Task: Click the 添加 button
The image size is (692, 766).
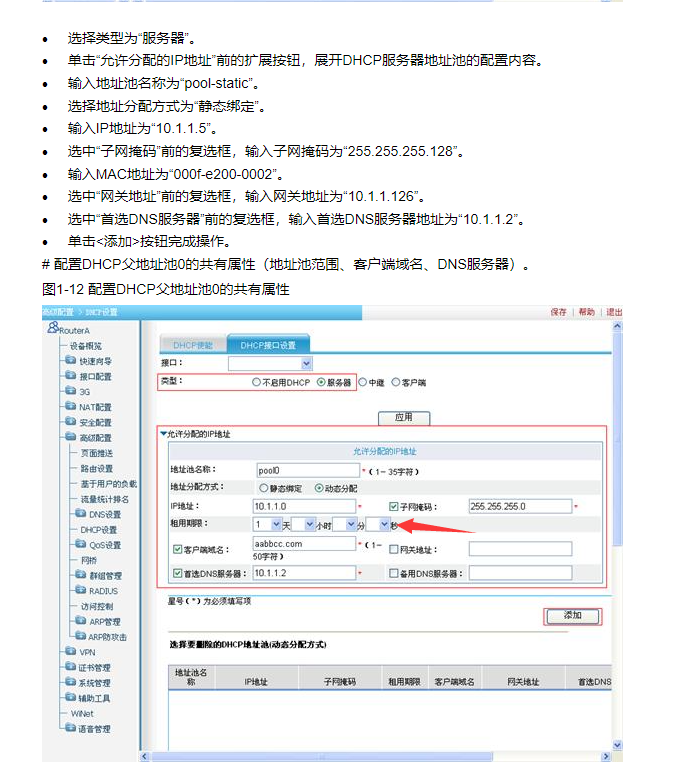Action: 572,616
